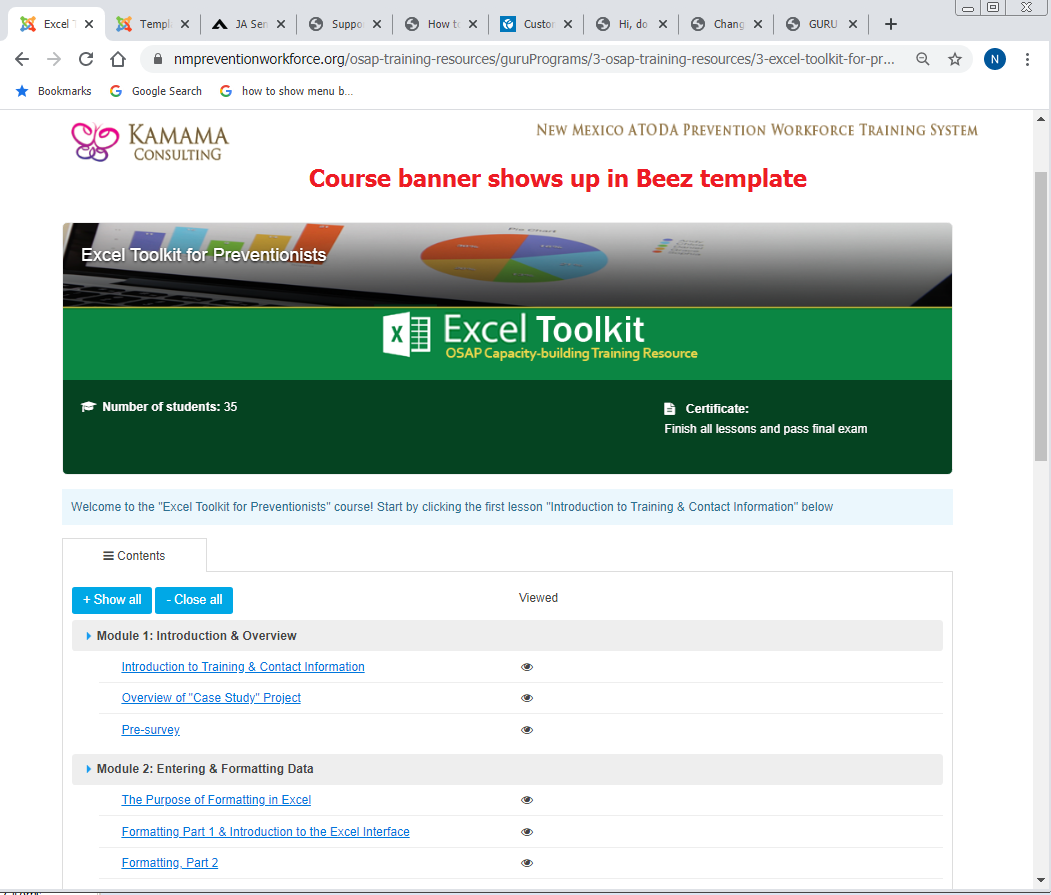Open Introduction to Training & Contact Information lesson

tap(243, 666)
